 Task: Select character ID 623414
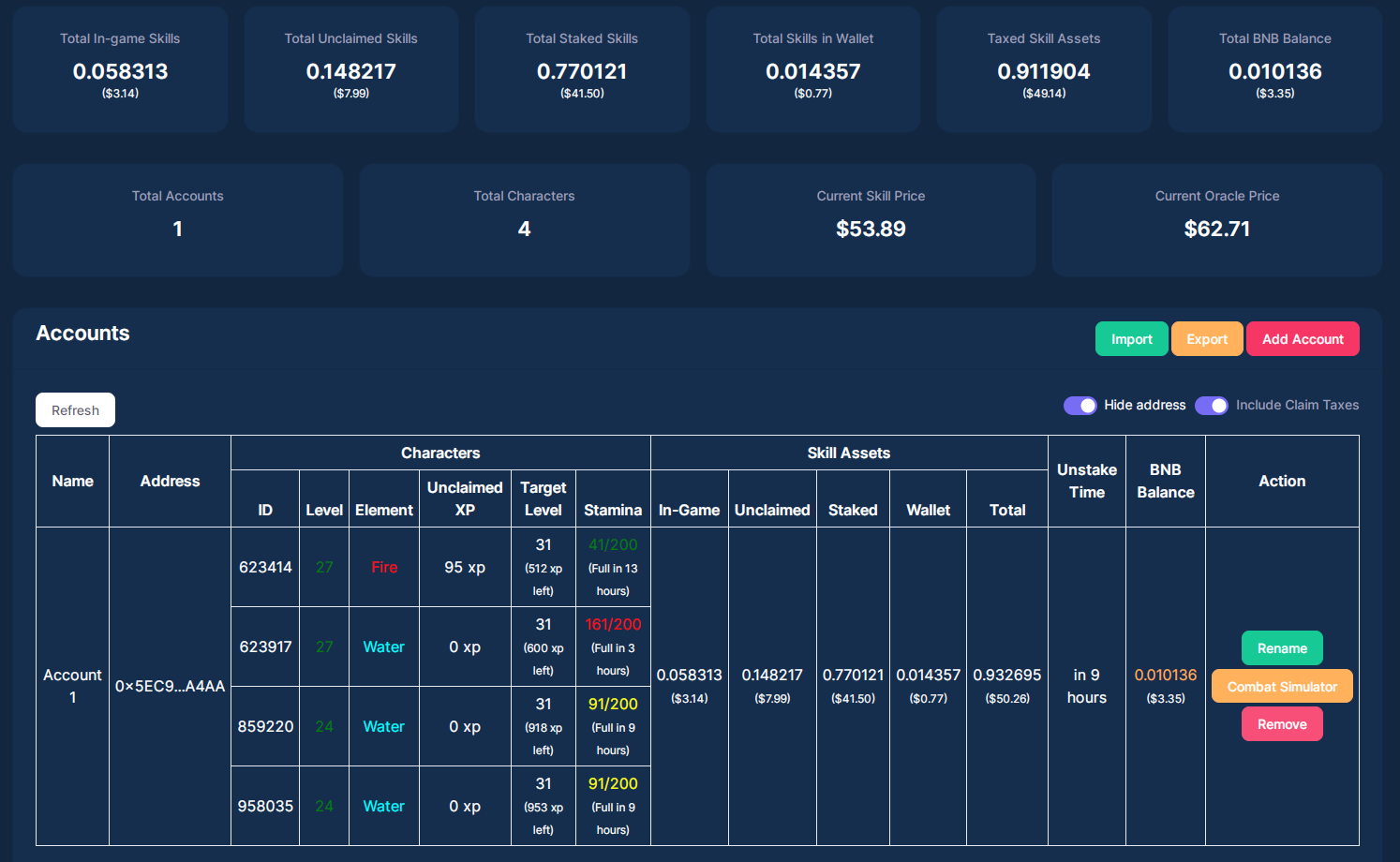265,567
